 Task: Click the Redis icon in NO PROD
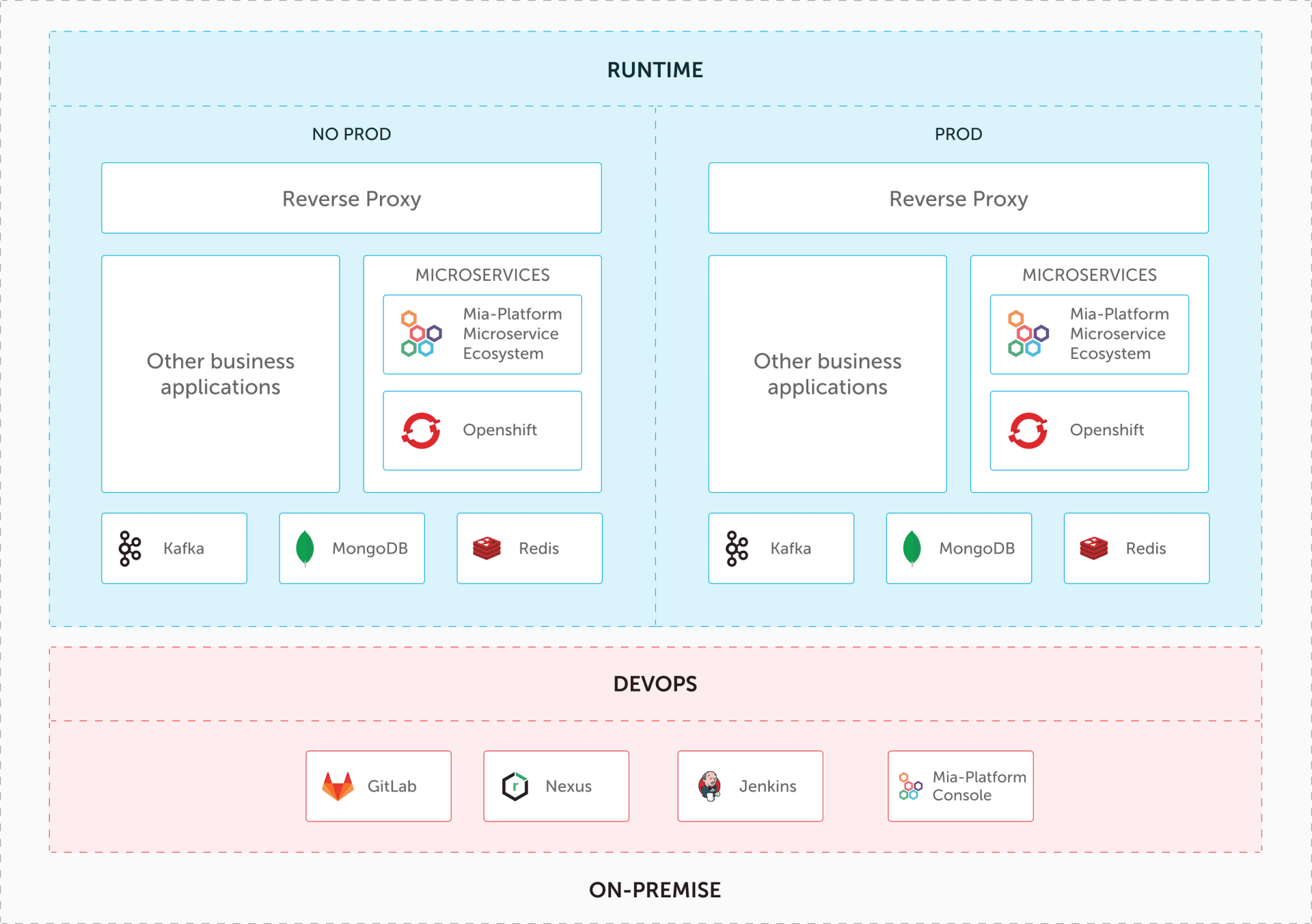487,548
